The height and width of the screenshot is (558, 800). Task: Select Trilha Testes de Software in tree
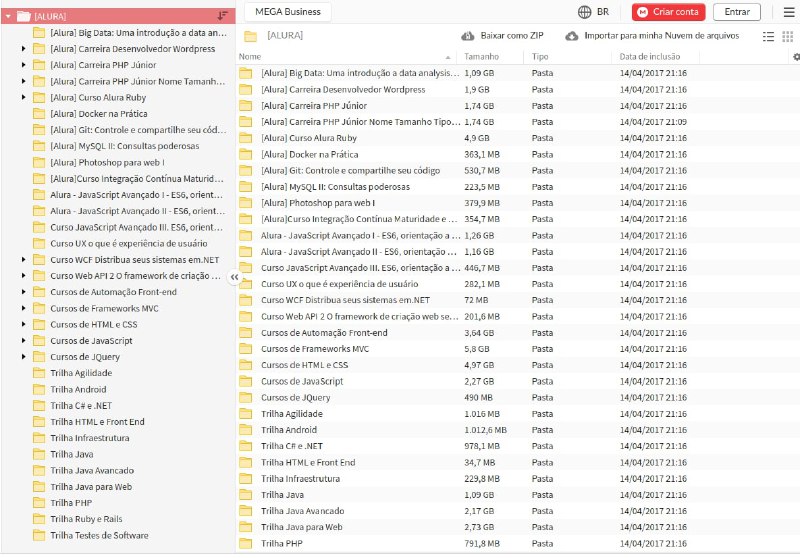pos(99,535)
